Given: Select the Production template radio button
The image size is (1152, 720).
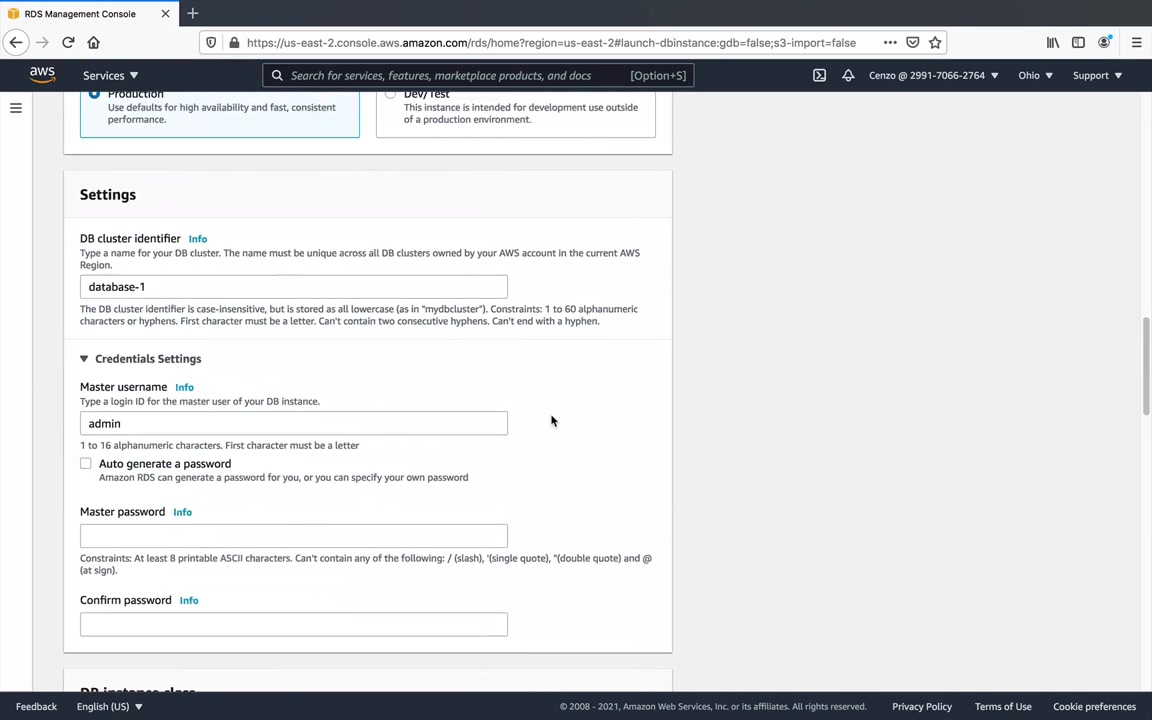Looking at the screenshot, I should (94, 94).
